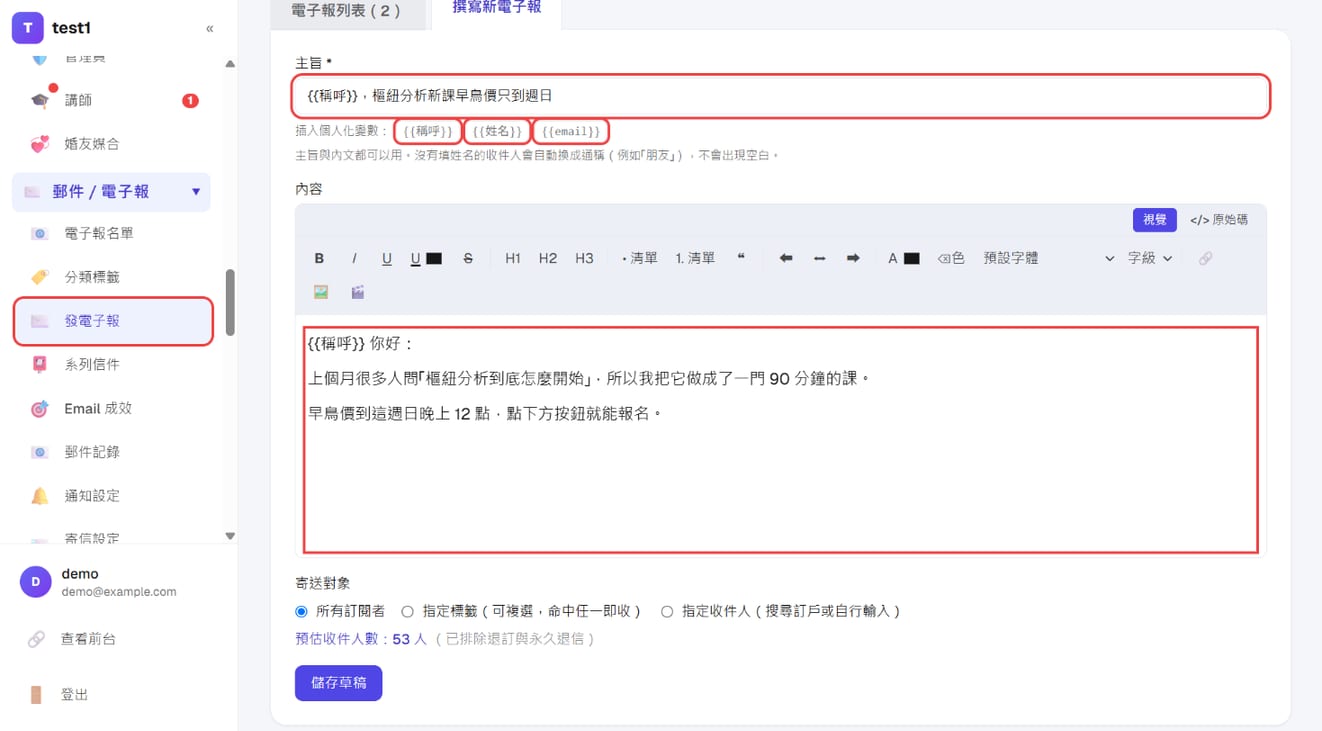1322x731 pixels.
Task: Insert blockquote with quote icon
Action: coord(741,258)
